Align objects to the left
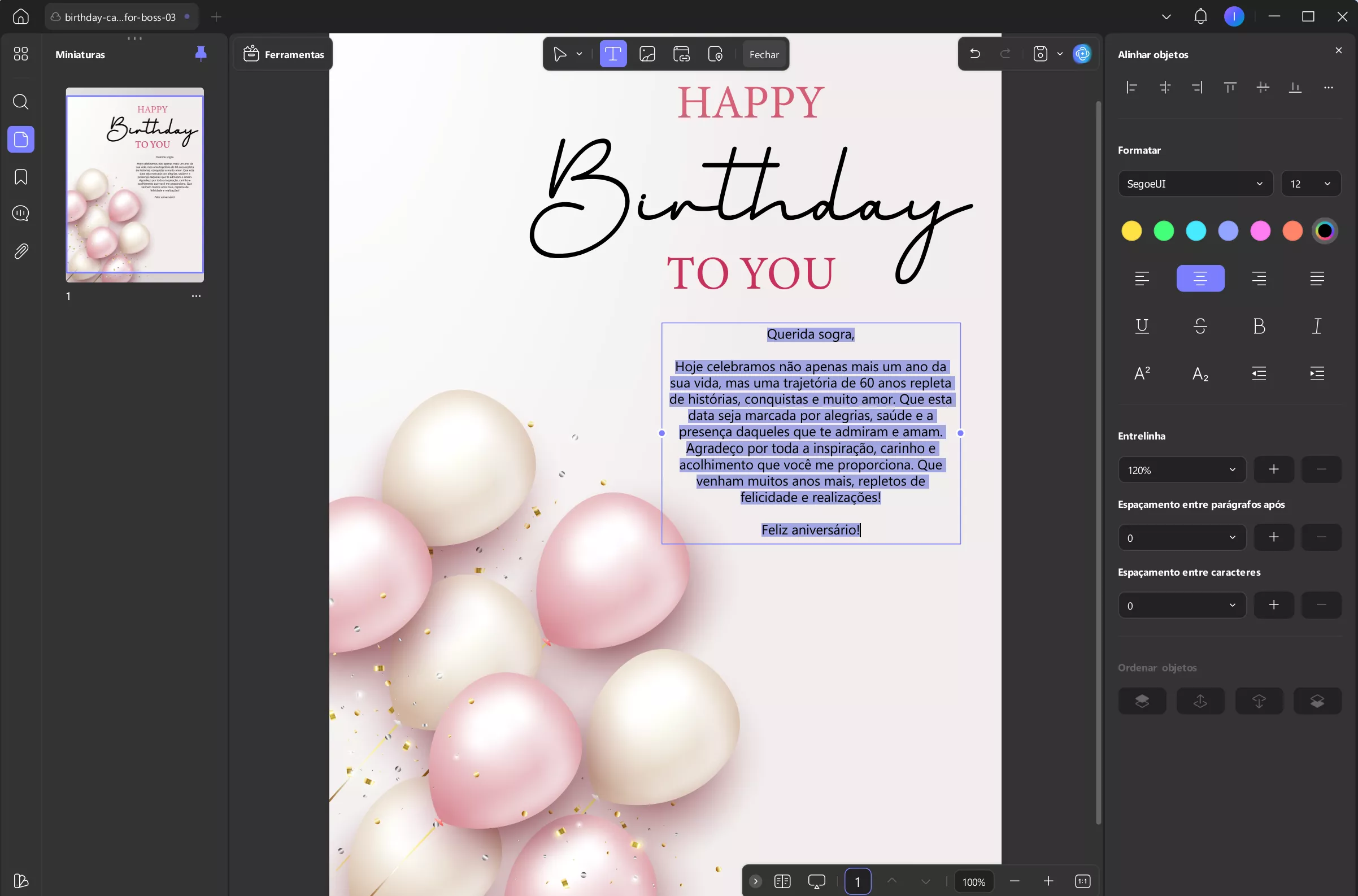 [1132, 88]
